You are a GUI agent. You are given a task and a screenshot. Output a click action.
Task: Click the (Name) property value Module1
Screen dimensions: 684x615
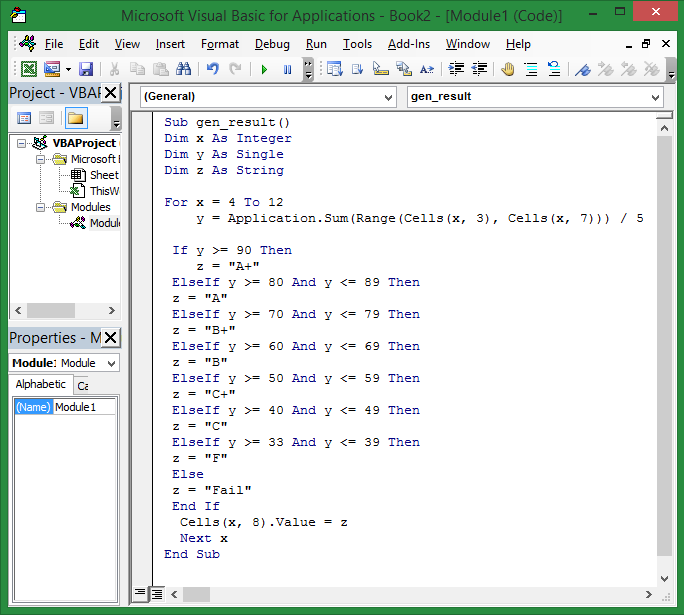point(85,407)
